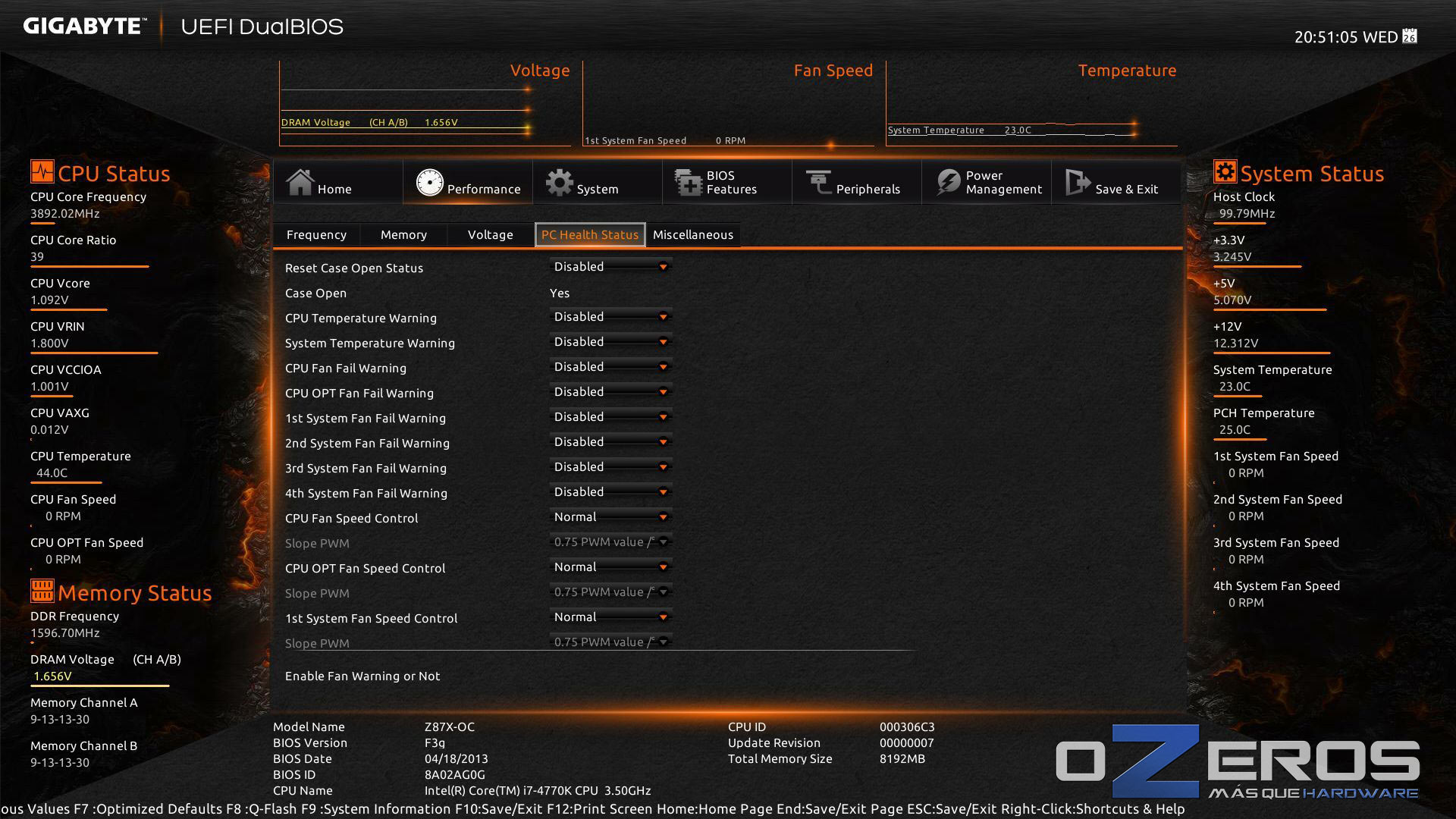Click the Memory Status module icon
The image size is (1456, 819).
pos(42,591)
